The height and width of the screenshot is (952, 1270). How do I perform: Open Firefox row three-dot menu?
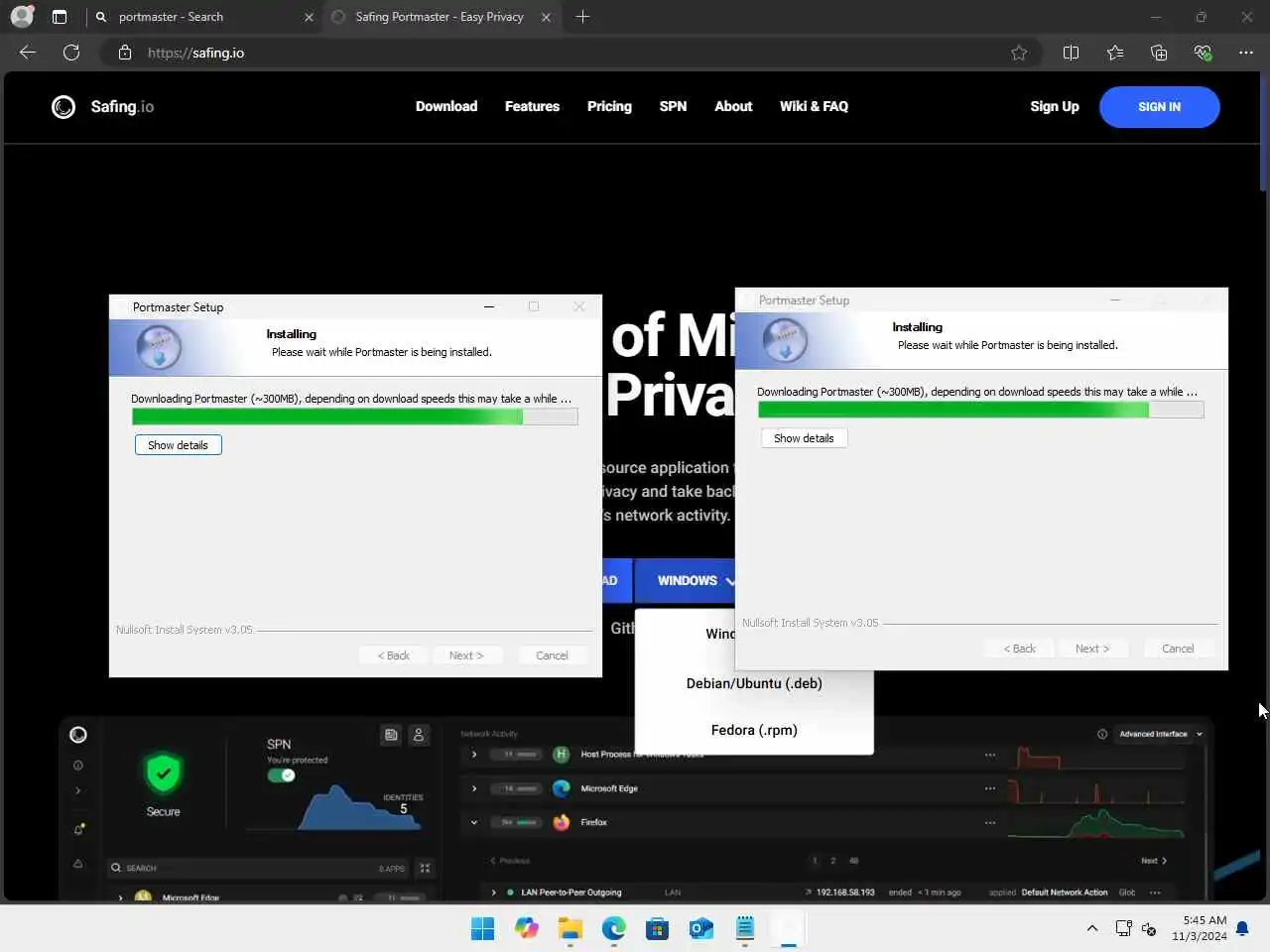tap(990, 822)
